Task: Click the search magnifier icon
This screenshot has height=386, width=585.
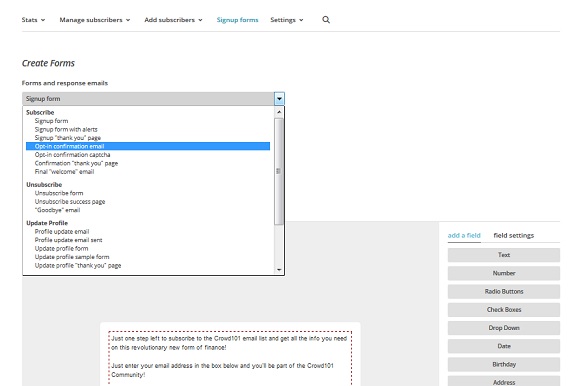Action: click(326, 20)
